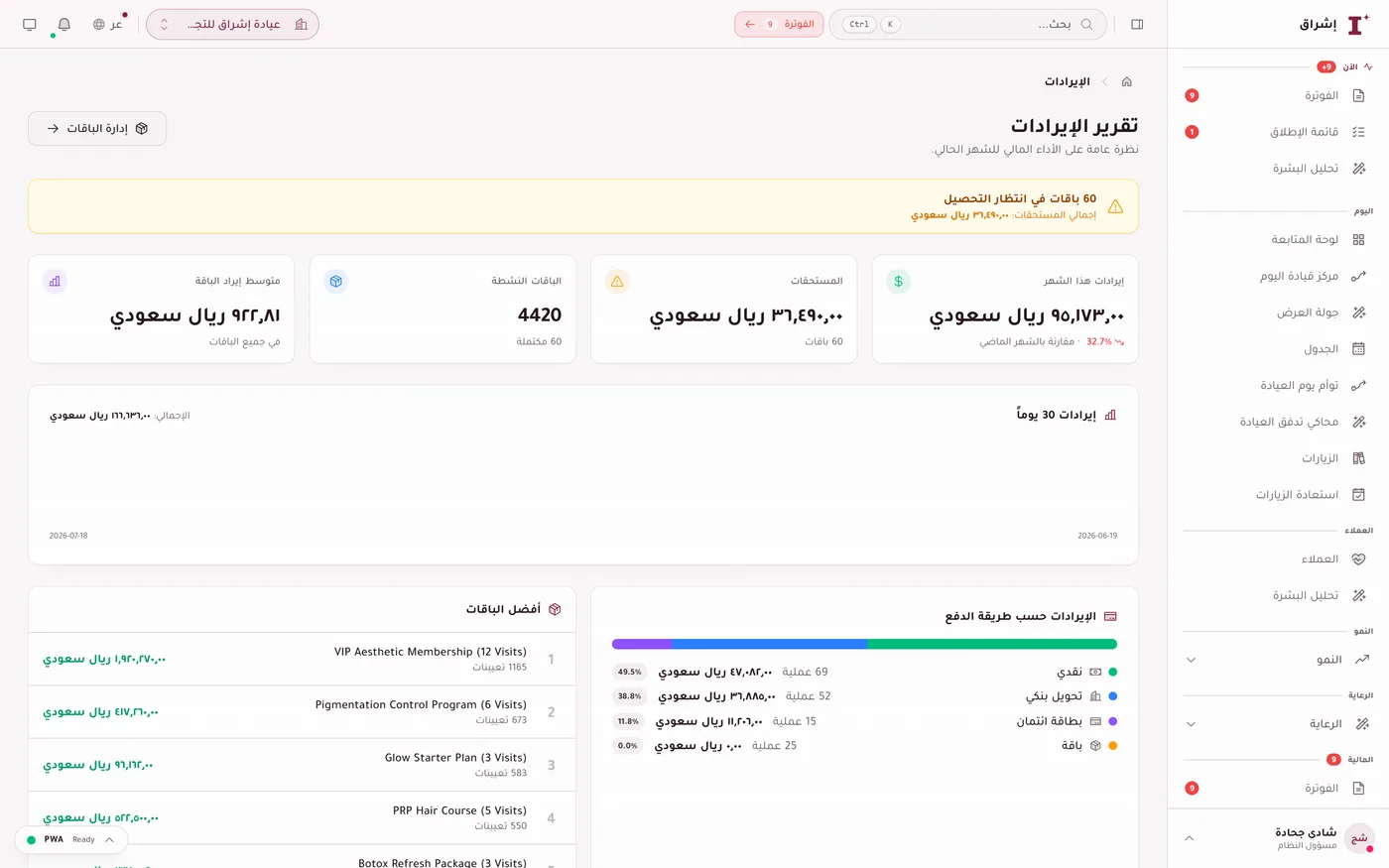Click the green segment of payment method bar
This screenshot has width=1389, height=868.
tap(992, 644)
